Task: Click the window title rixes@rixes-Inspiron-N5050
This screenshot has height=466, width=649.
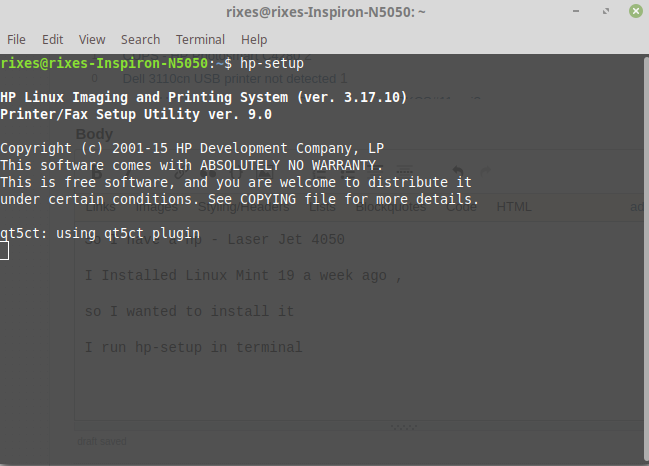Action: click(326, 12)
